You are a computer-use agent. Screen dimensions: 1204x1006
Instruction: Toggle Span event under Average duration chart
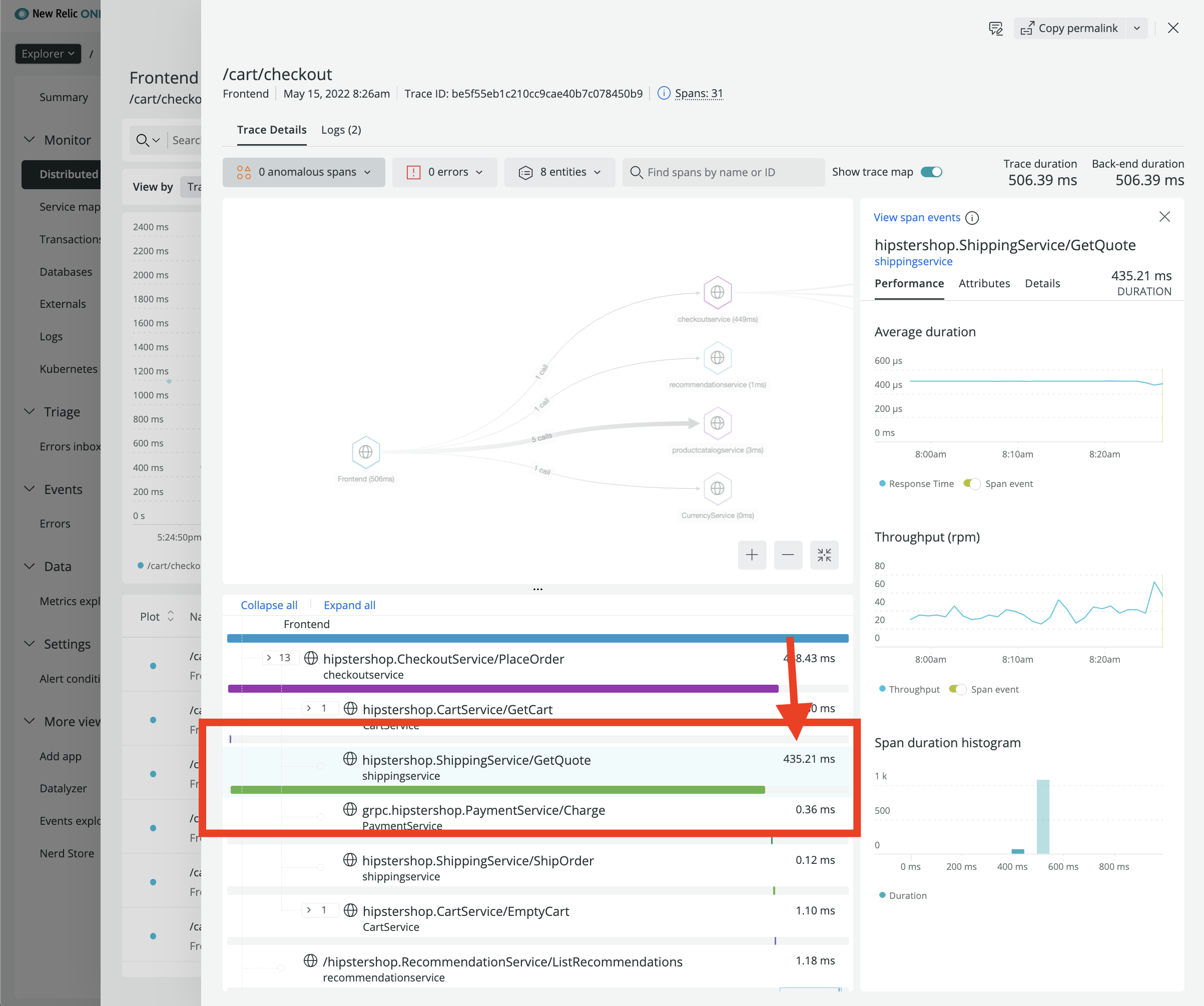972,483
